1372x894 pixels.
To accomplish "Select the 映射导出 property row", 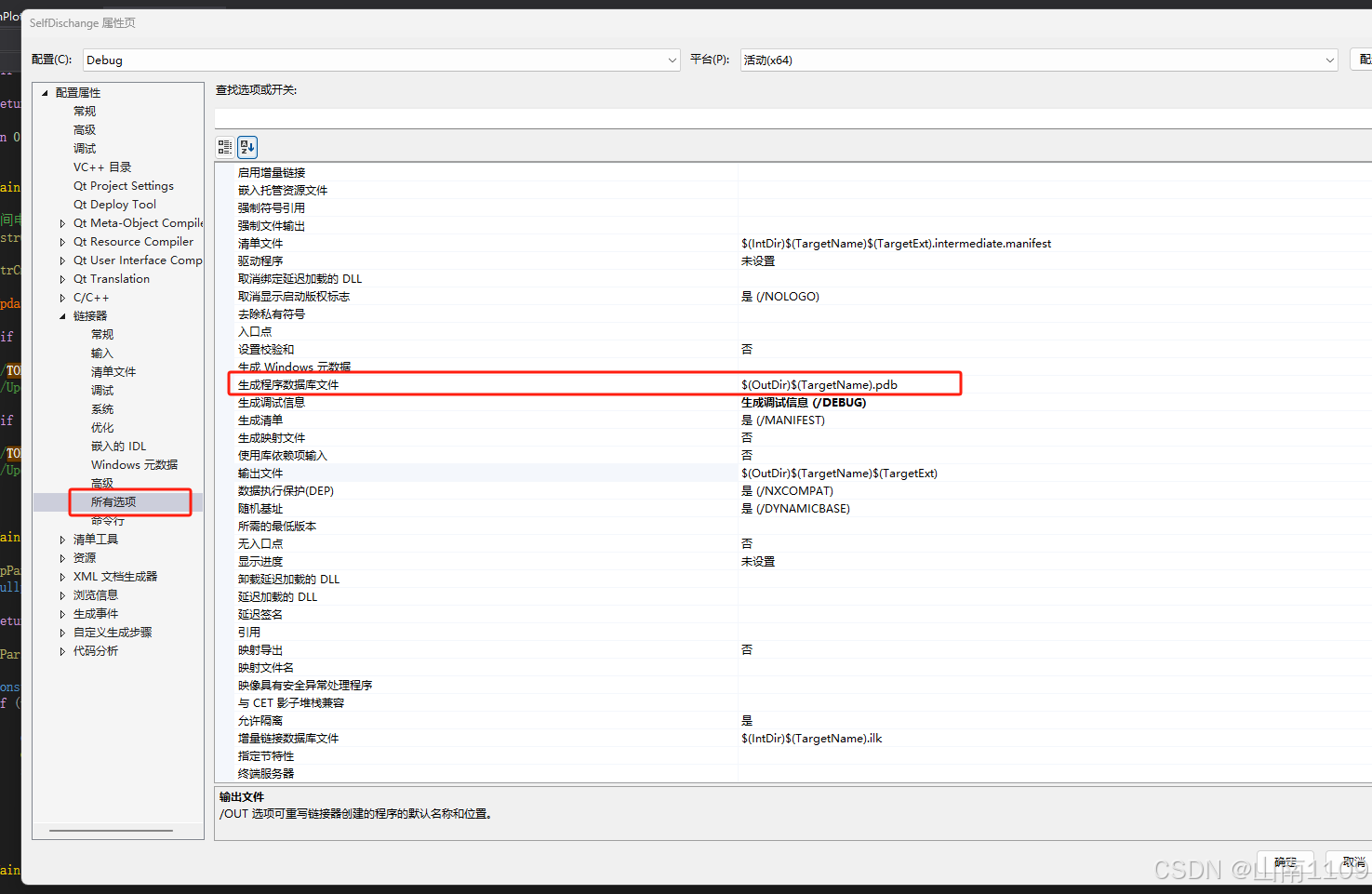I will [x=793, y=650].
